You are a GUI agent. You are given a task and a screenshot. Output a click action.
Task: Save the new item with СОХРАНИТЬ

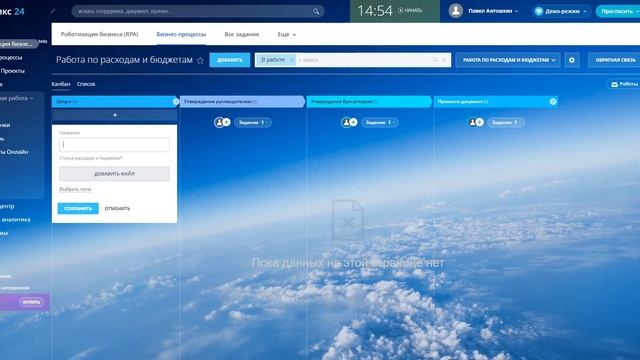point(78,209)
